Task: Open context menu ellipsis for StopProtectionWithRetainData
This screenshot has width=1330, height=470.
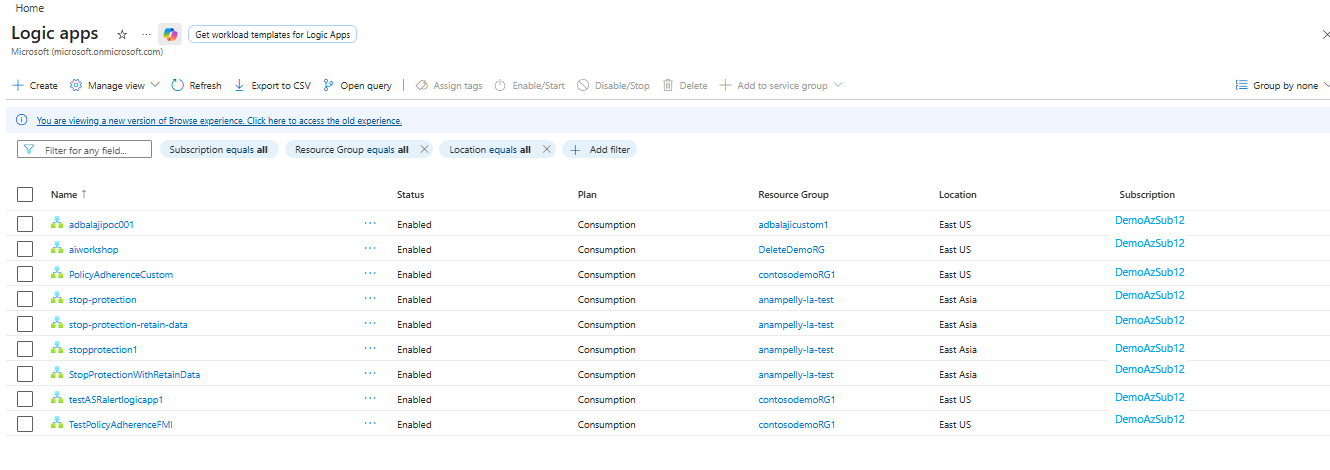Action: pyautogui.click(x=370, y=374)
